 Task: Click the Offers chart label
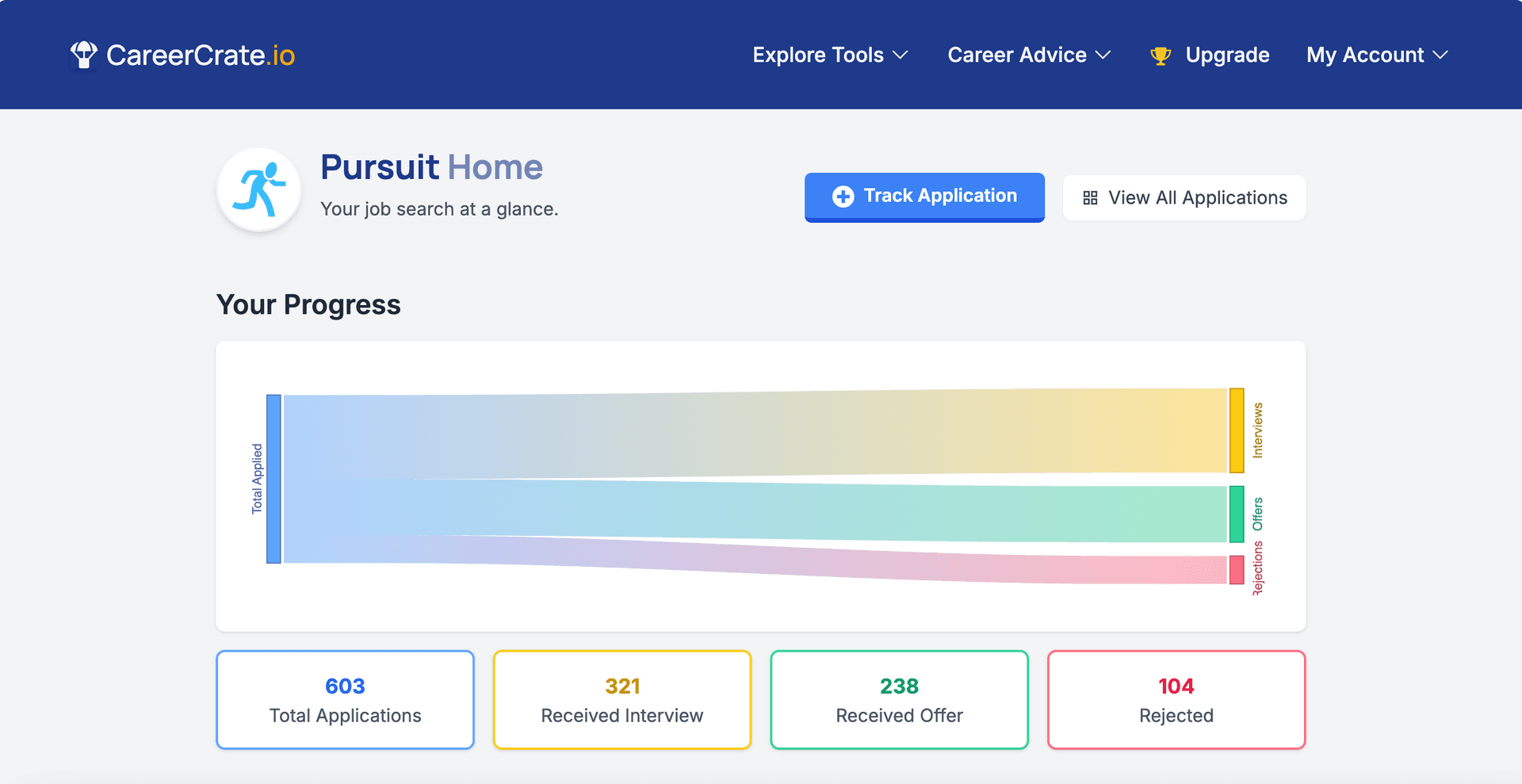tap(1257, 514)
